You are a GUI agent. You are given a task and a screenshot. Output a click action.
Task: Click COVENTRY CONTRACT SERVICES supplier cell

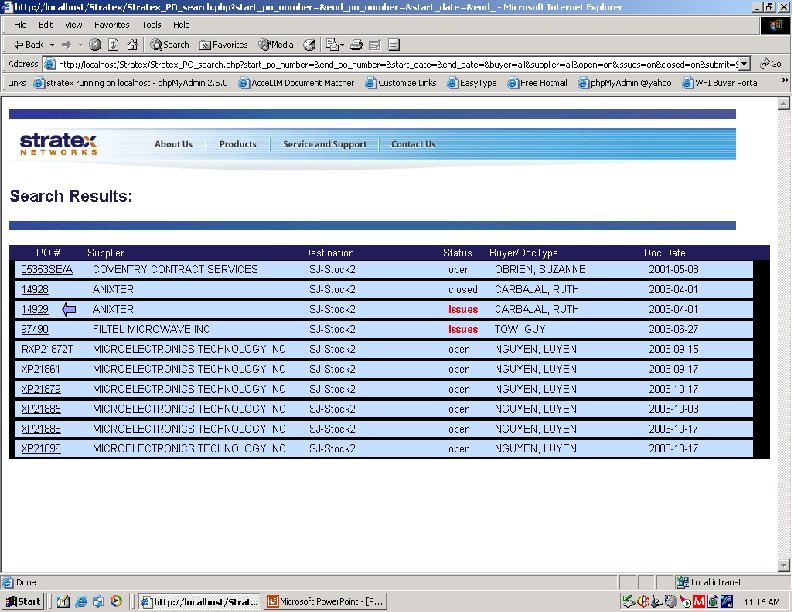[175, 269]
